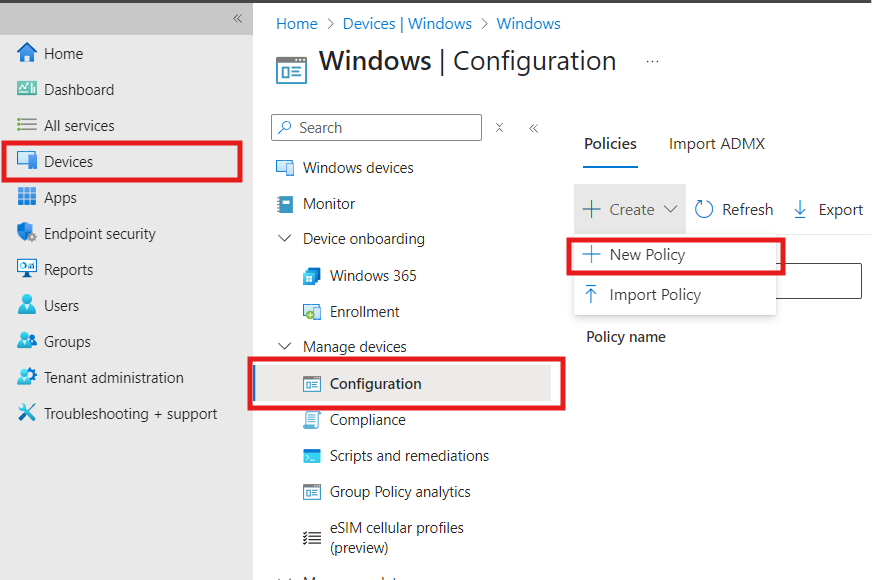The width and height of the screenshot is (875, 580).
Task: Choose New Policy from the menu
Action: 647,255
